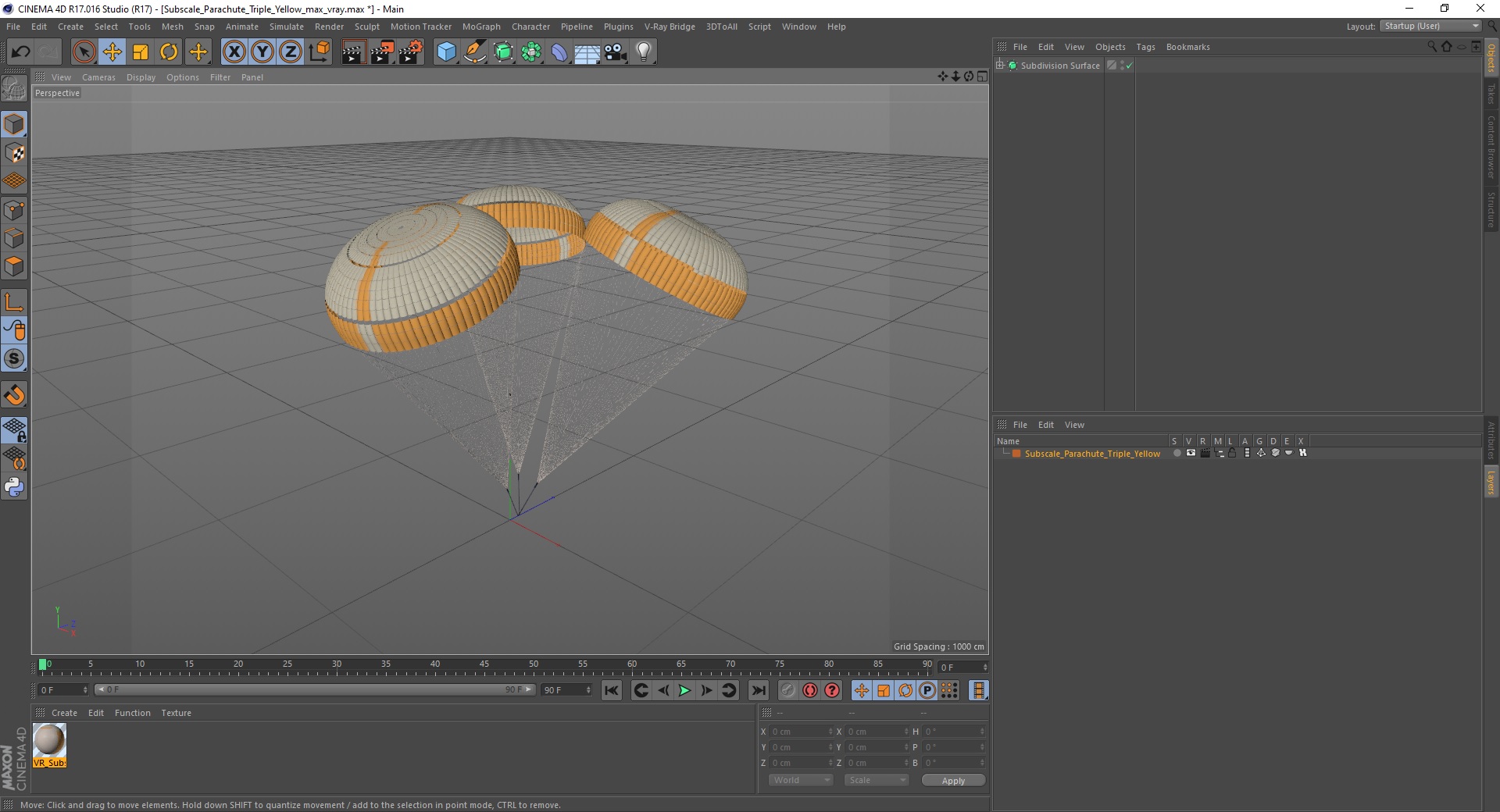Switch to Texture mode checker icon
This screenshot has height=812, width=1500.
(x=14, y=153)
